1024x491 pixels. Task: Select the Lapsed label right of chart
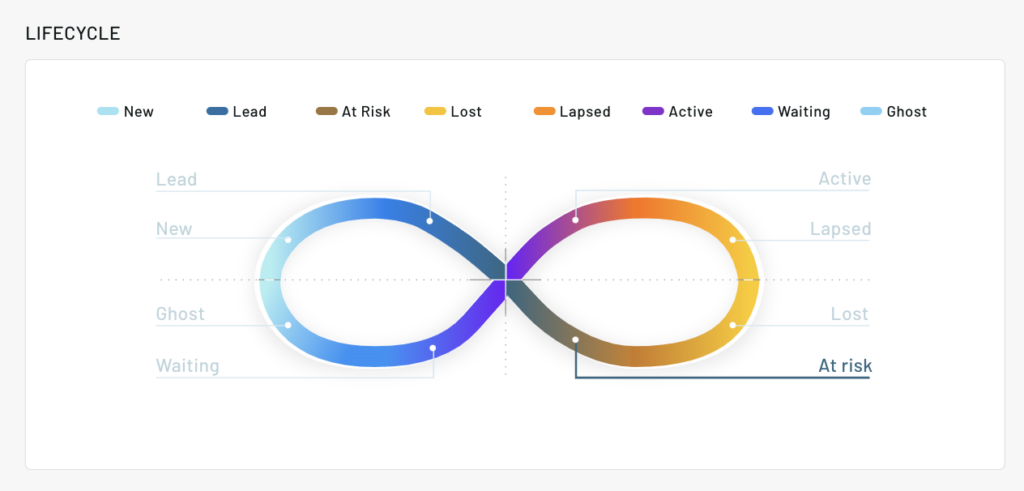pos(841,229)
